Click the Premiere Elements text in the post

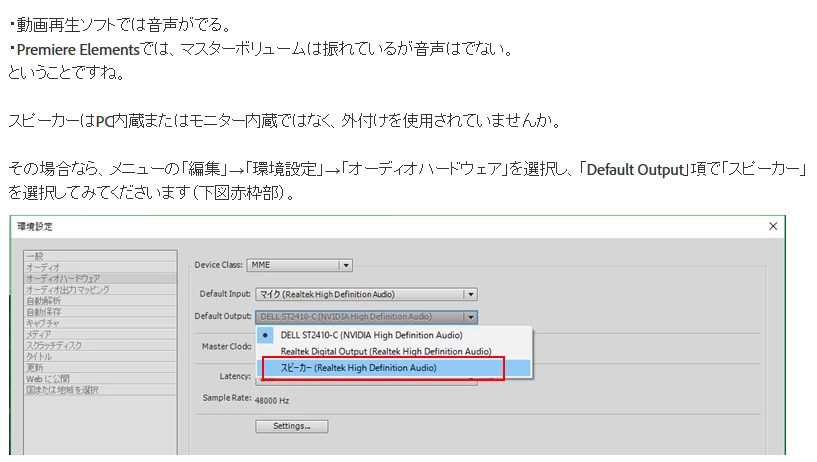[x=78, y=49]
